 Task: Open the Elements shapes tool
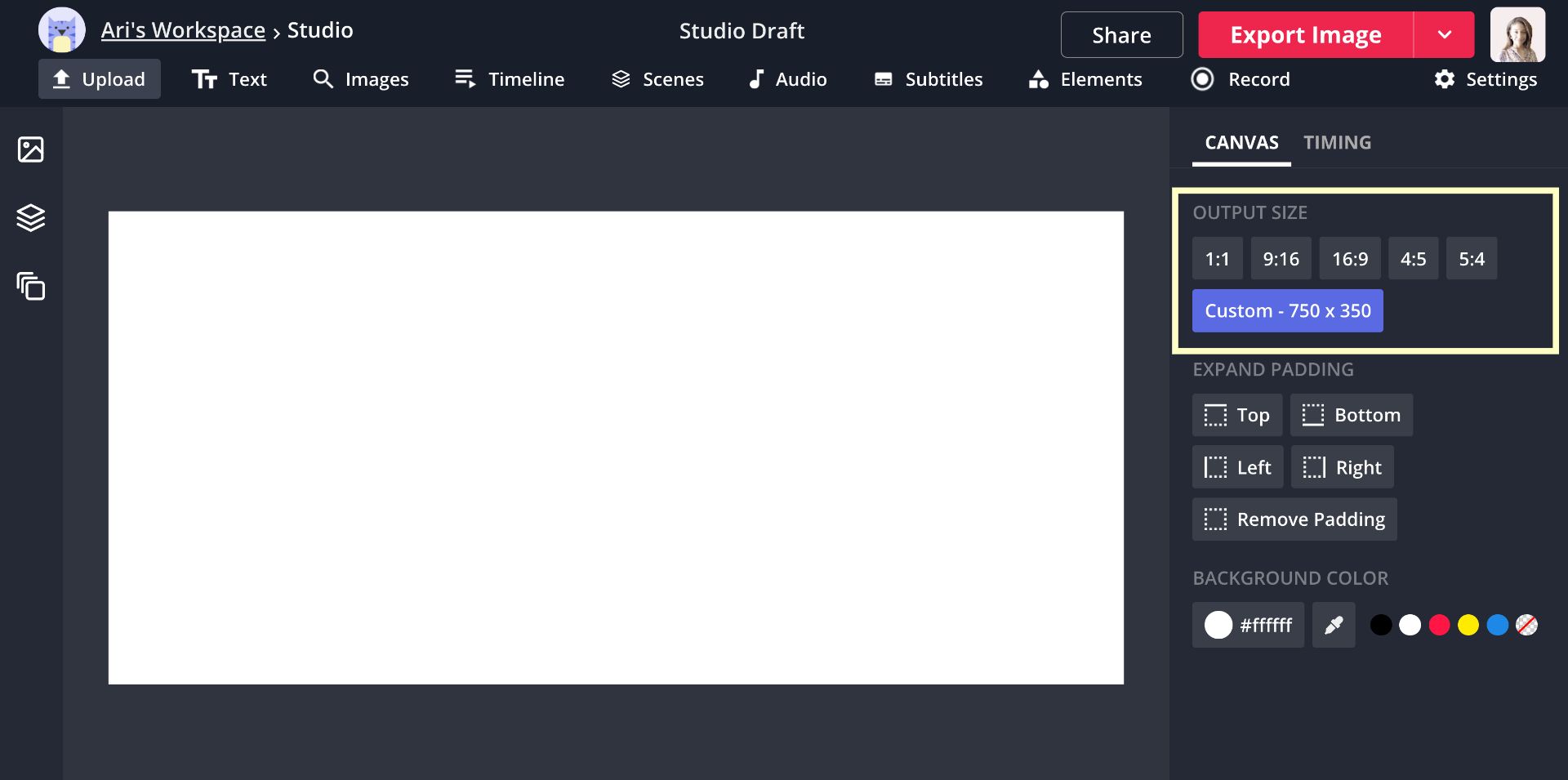point(1085,79)
